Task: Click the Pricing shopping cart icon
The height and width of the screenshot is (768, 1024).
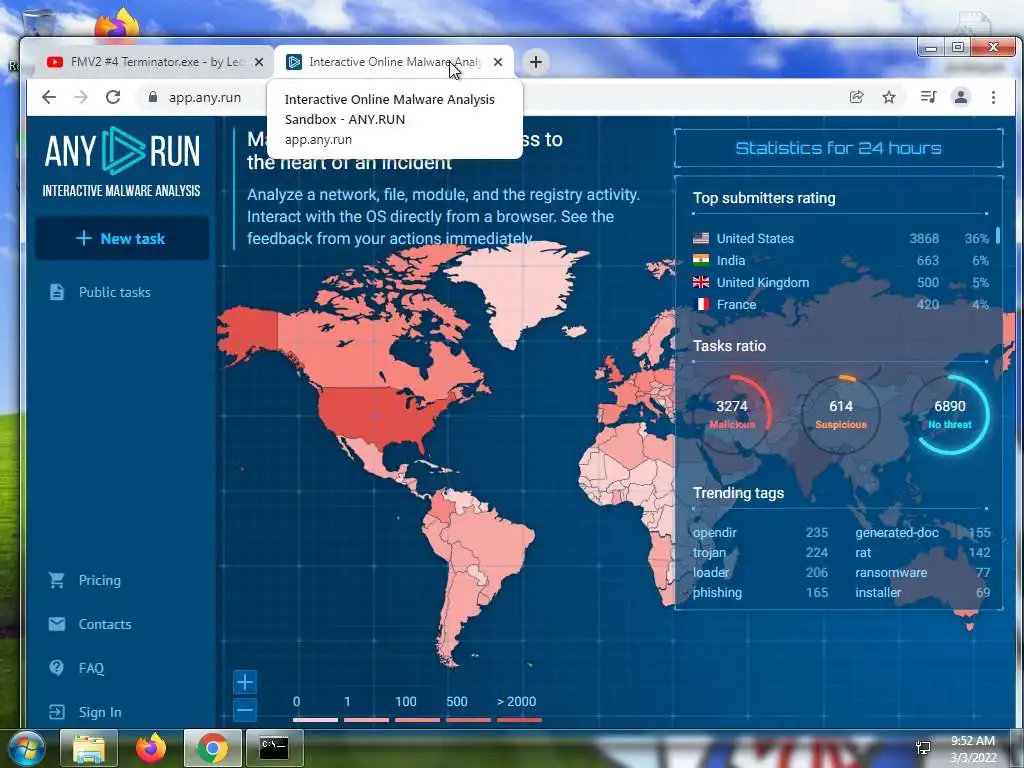Action: coord(57,580)
